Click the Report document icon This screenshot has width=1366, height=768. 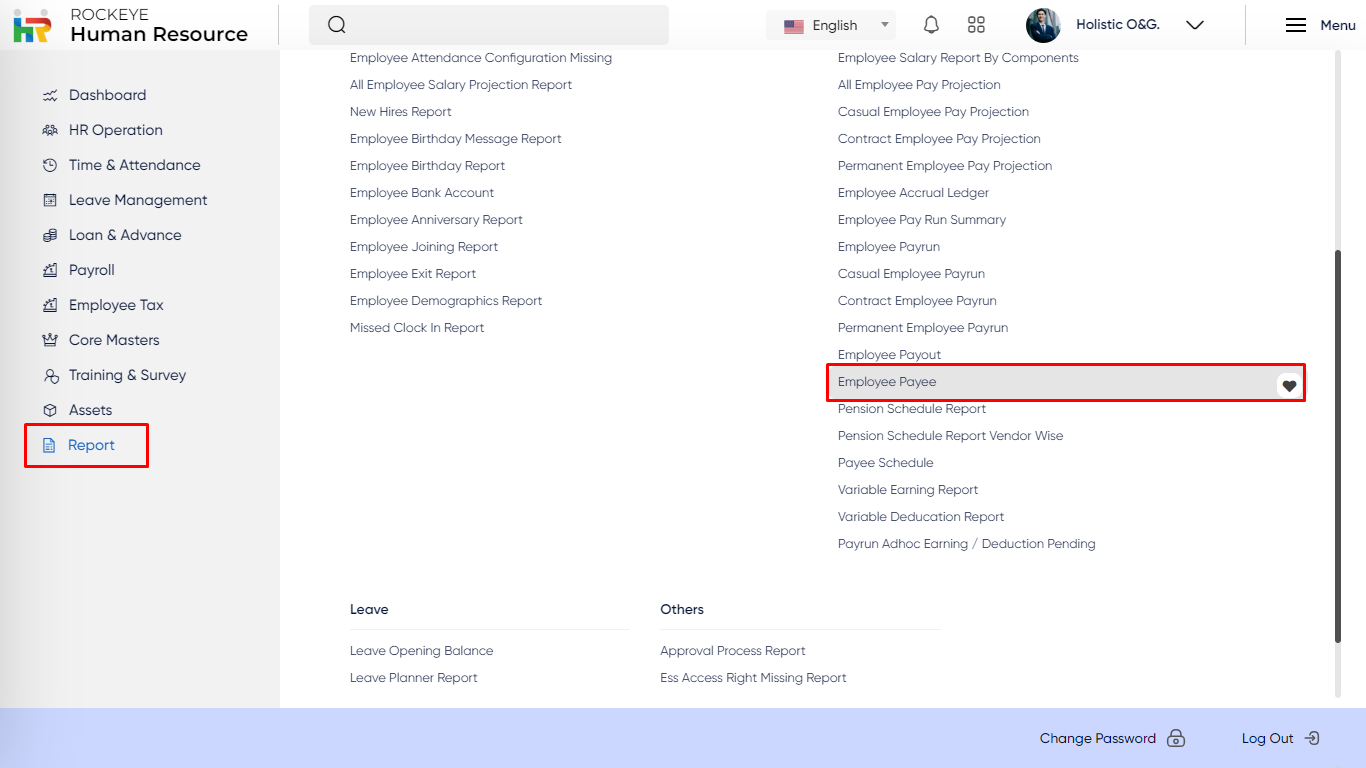click(x=49, y=445)
